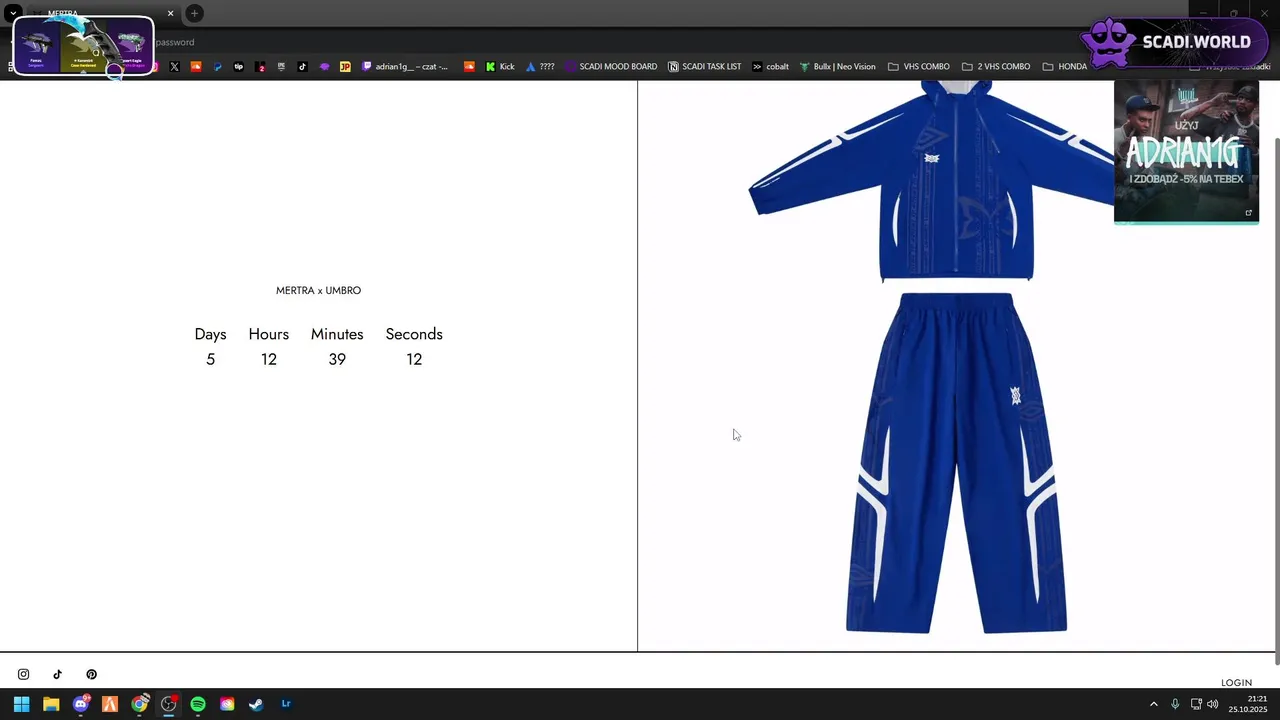This screenshot has height=720, width=1280.
Task: Click the ADRIAN1G Tebex promo banner
Action: [1186, 152]
